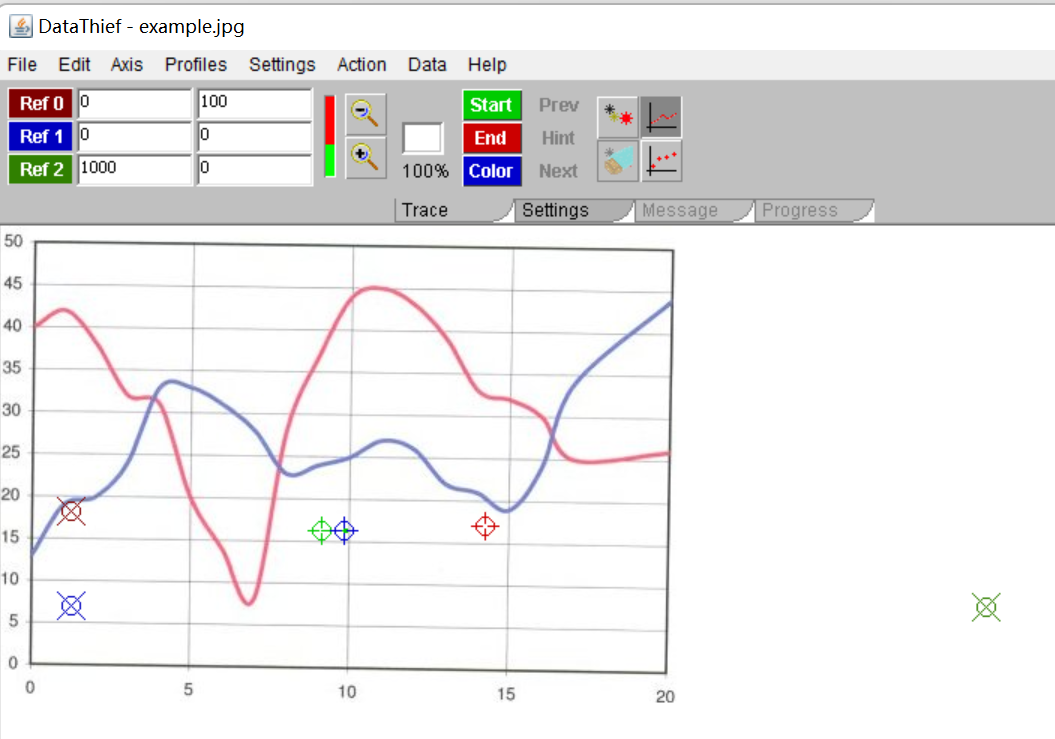Select the flashlight cleanup tool icon
1055x739 pixels.
click(618, 160)
